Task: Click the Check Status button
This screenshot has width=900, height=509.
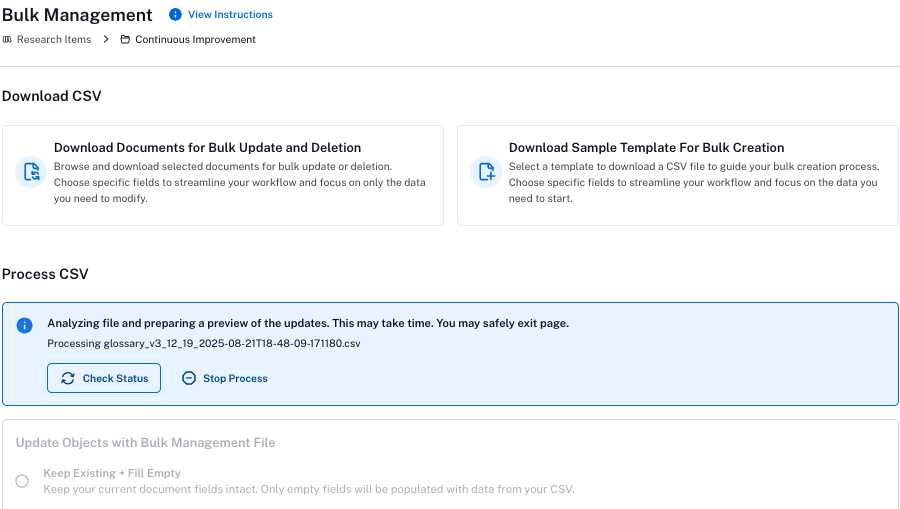Action: (104, 378)
